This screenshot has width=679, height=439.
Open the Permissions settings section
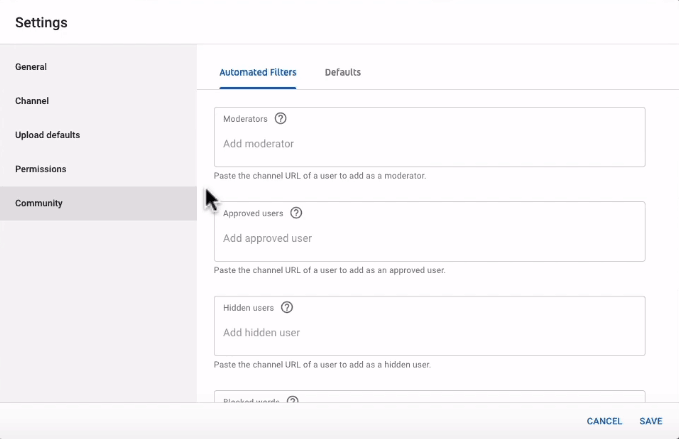pyautogui.click(x=98, y=169)
